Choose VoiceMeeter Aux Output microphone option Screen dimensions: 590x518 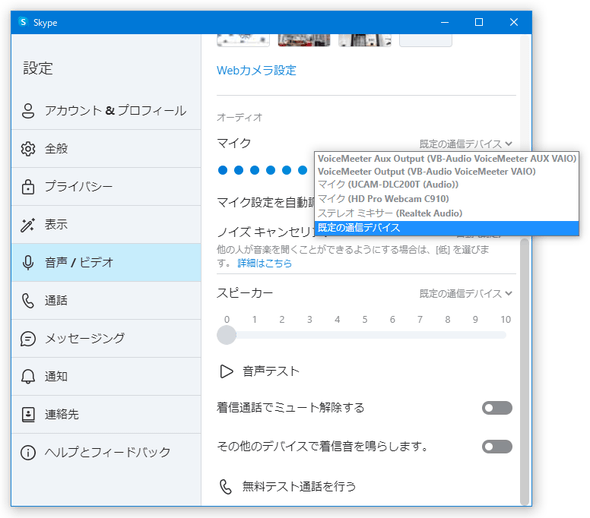tap(447, 158)
